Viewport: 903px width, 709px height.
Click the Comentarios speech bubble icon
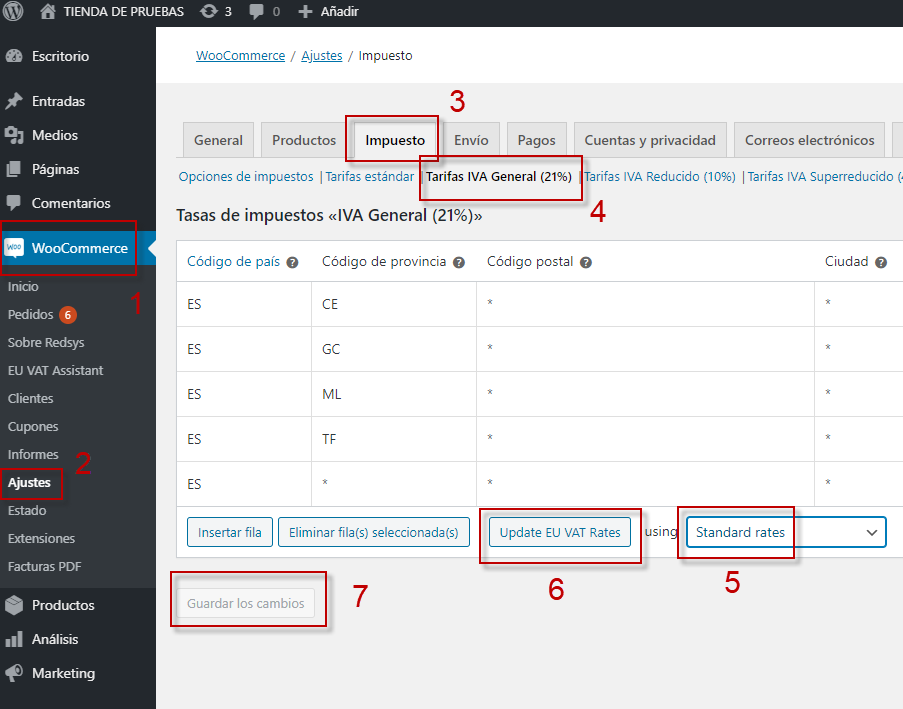click(13, 203)
